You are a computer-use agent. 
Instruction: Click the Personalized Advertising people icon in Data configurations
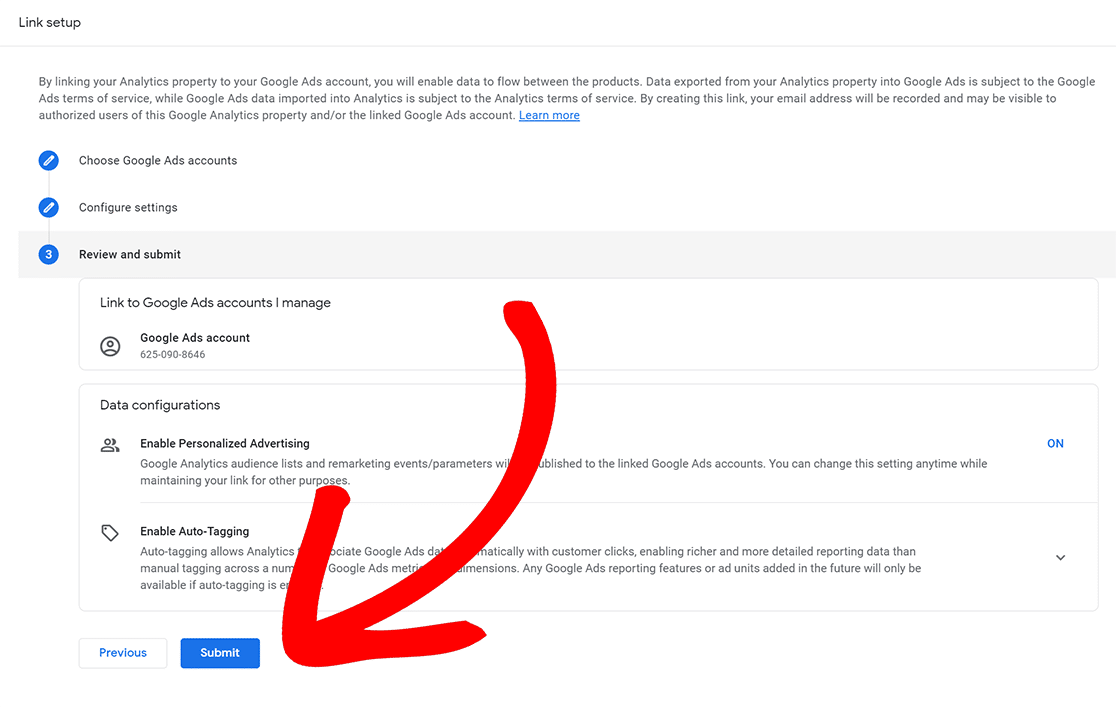pos(110,443)
